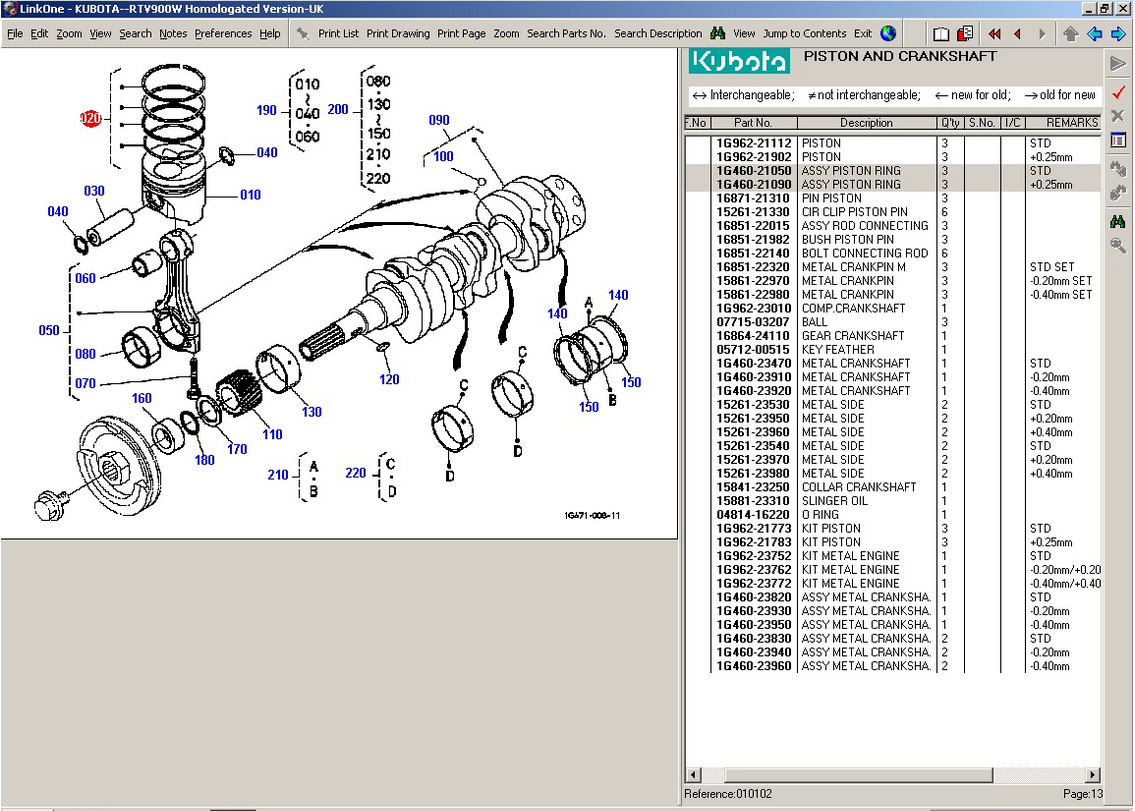Click the gray next page arrow
This screenshot has height=811, width=1135.
point(1042,34)
